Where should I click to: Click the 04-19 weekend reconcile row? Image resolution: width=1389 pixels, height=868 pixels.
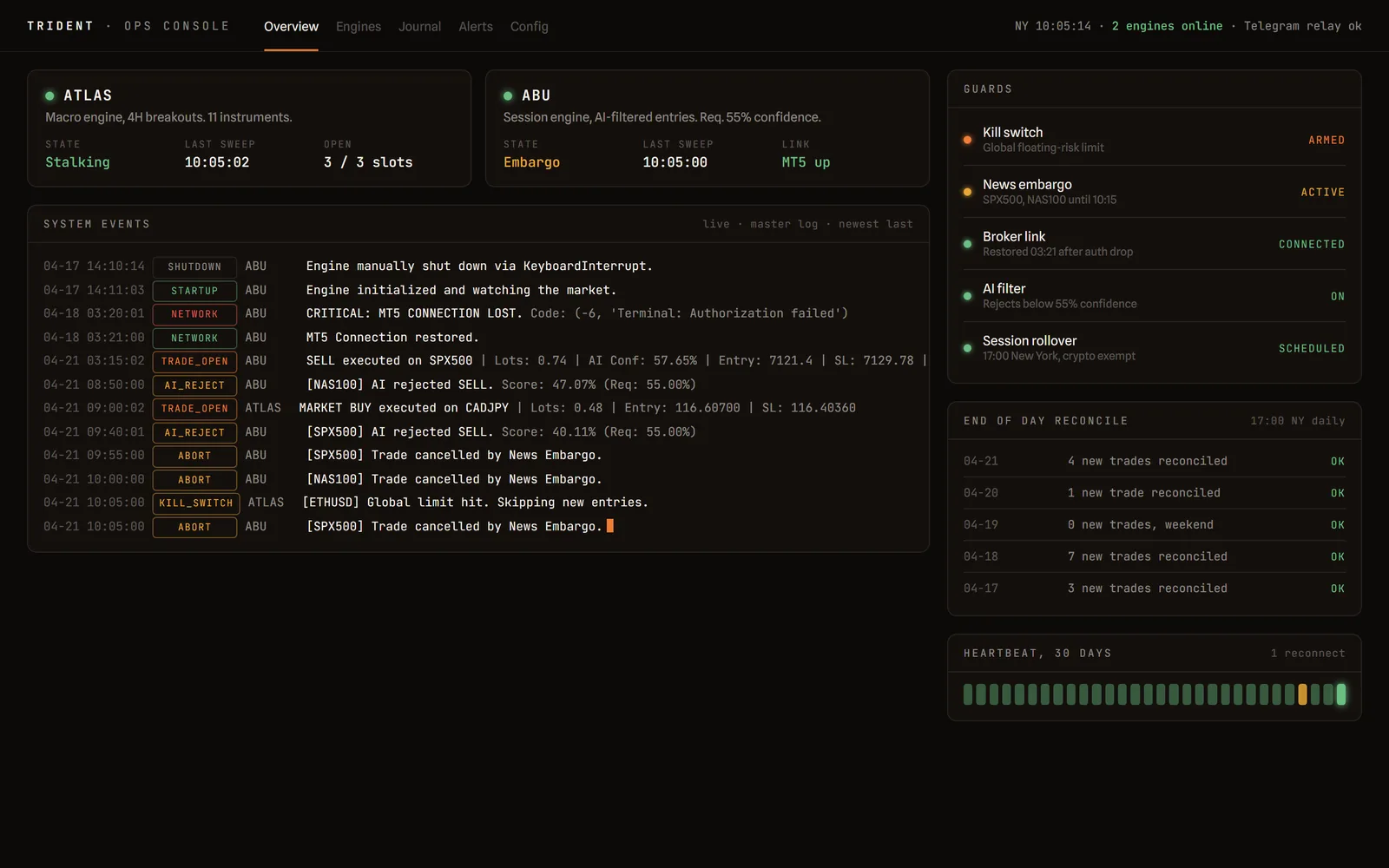tap(1154, 524)
